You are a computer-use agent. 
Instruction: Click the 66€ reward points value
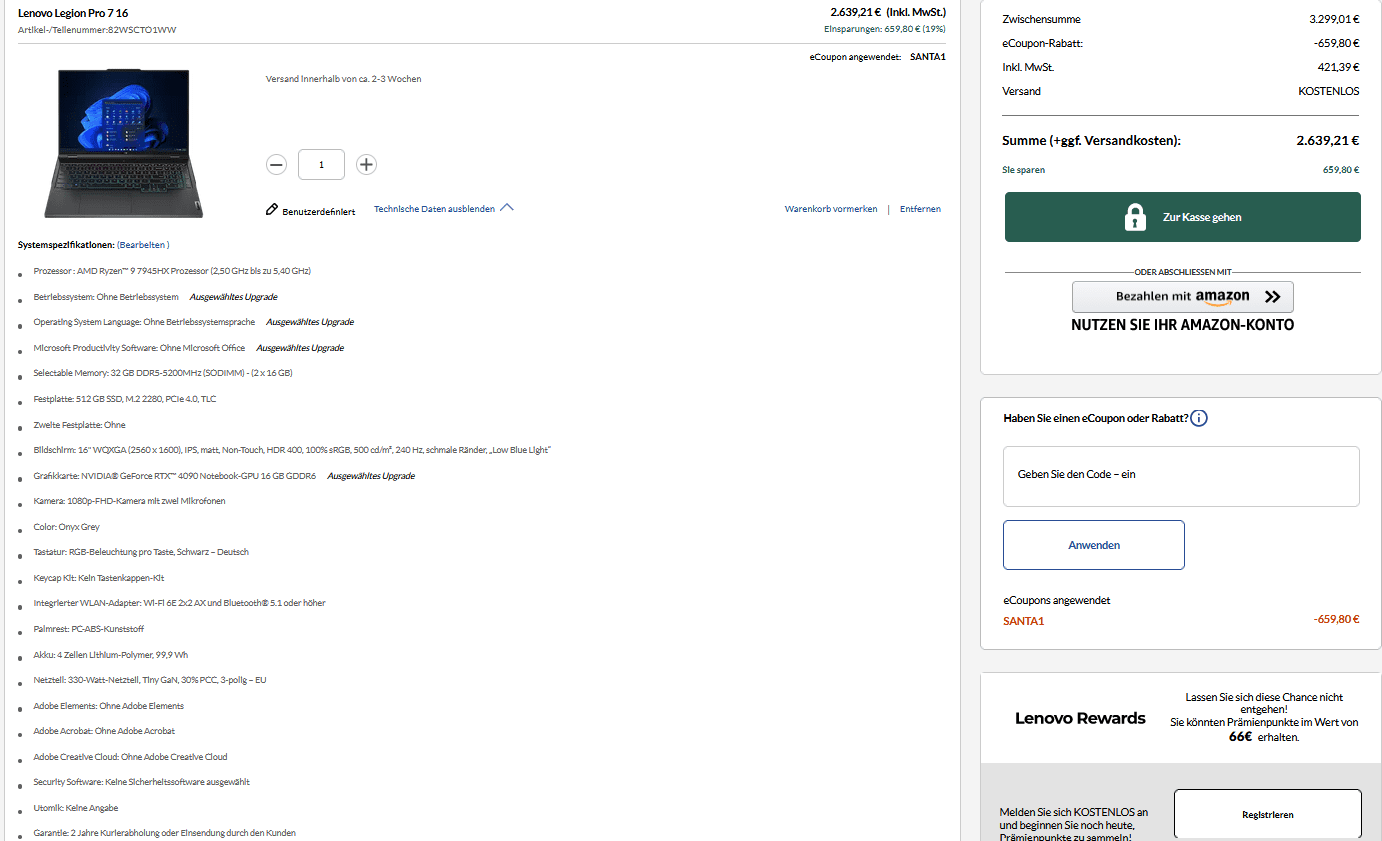[1240, 736]
